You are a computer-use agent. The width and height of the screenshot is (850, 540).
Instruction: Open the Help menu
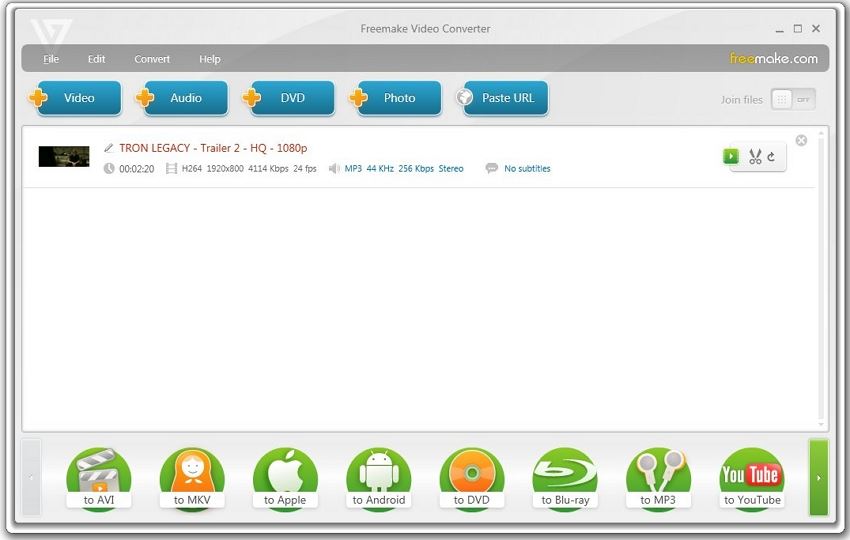(x=209, y=59)
